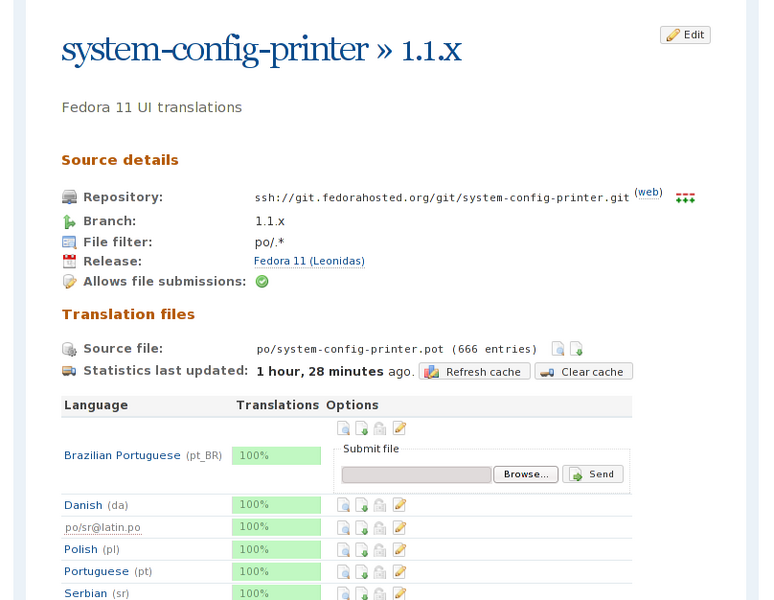
Task: Click the green check for Allows file submissions
Action: [x=262, y=281]
